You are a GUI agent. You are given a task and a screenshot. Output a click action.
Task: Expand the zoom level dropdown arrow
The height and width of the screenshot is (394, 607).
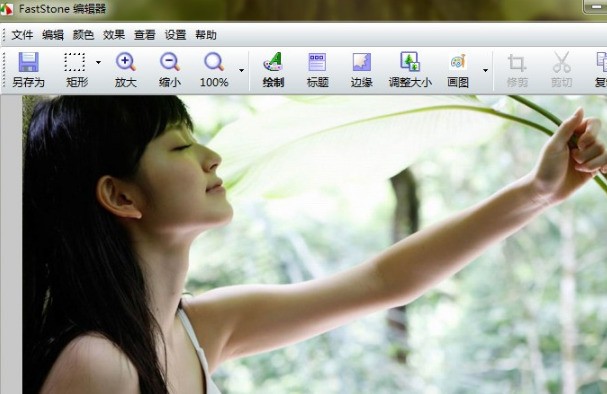point(242,70)
